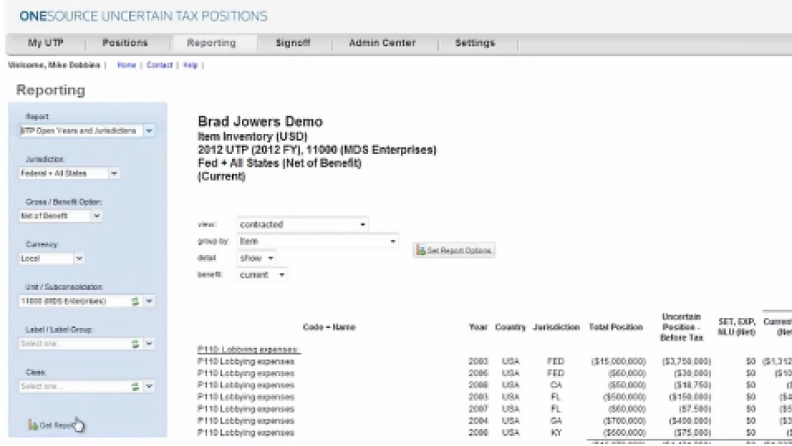Open the benefit dropdown set to current
This screenshot has width=792, height=446.
263,274
